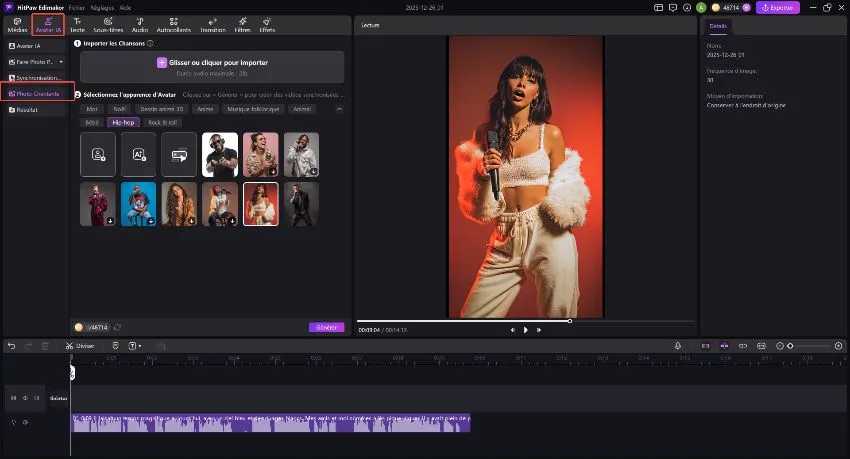Open the feedback message icon in title bar
Viewport: 850px width, 459px height.
(673, 8)
